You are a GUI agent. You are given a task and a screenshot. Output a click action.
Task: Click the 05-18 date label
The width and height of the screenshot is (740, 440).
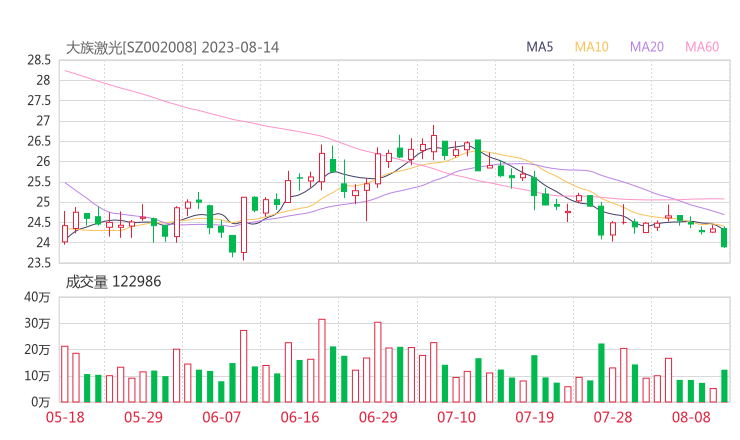(65, 417)
